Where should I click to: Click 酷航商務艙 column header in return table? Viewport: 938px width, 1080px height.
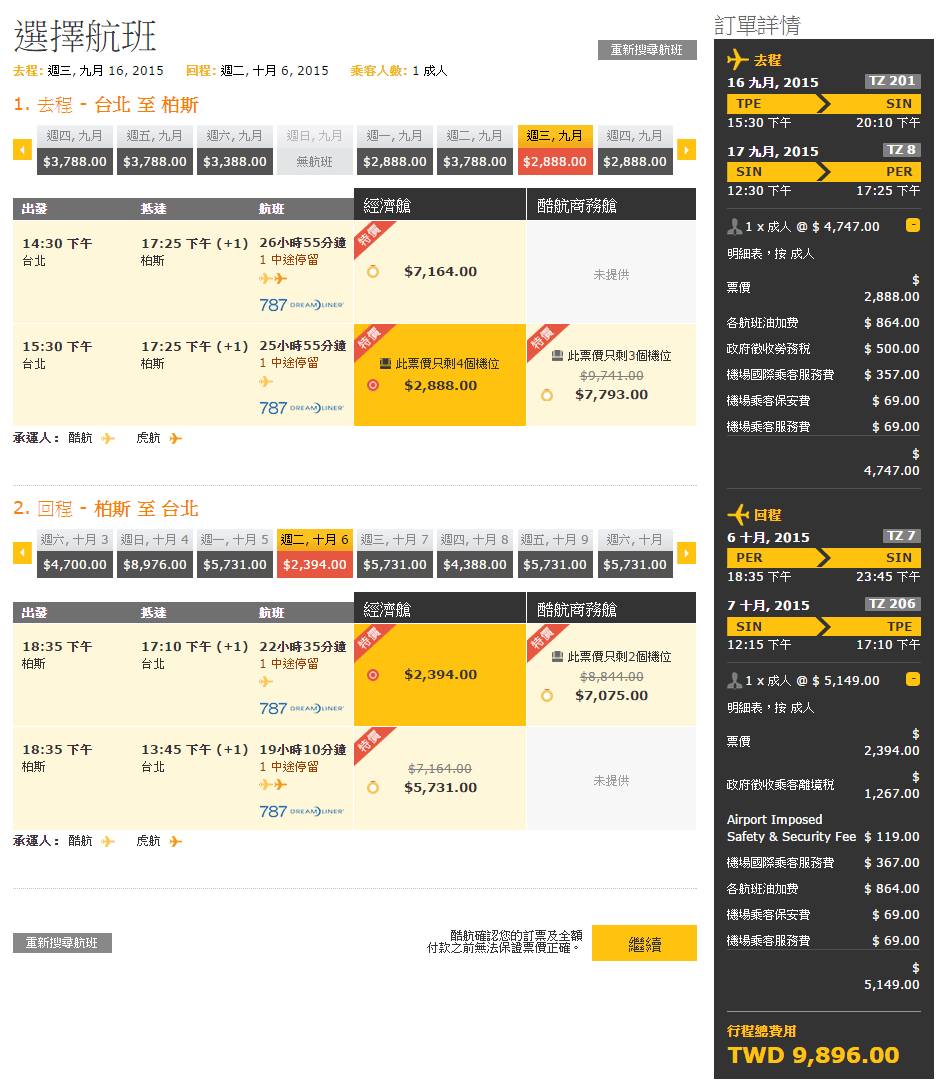[612, 609]
